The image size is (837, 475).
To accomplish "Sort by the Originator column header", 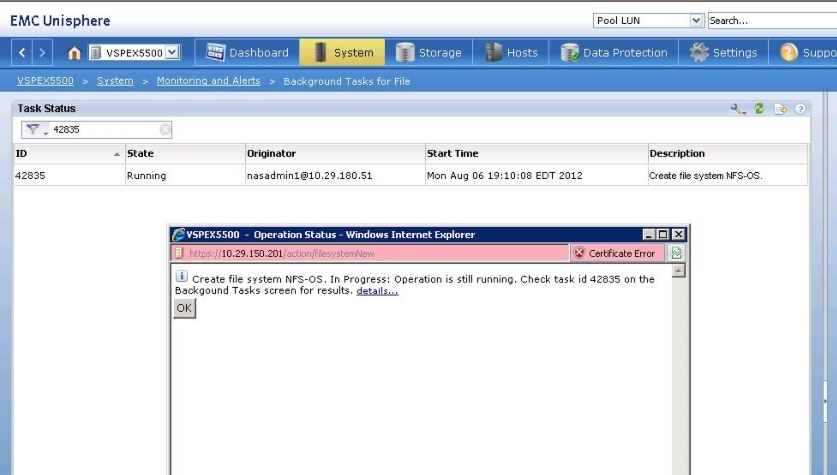I will coord(335,154).
